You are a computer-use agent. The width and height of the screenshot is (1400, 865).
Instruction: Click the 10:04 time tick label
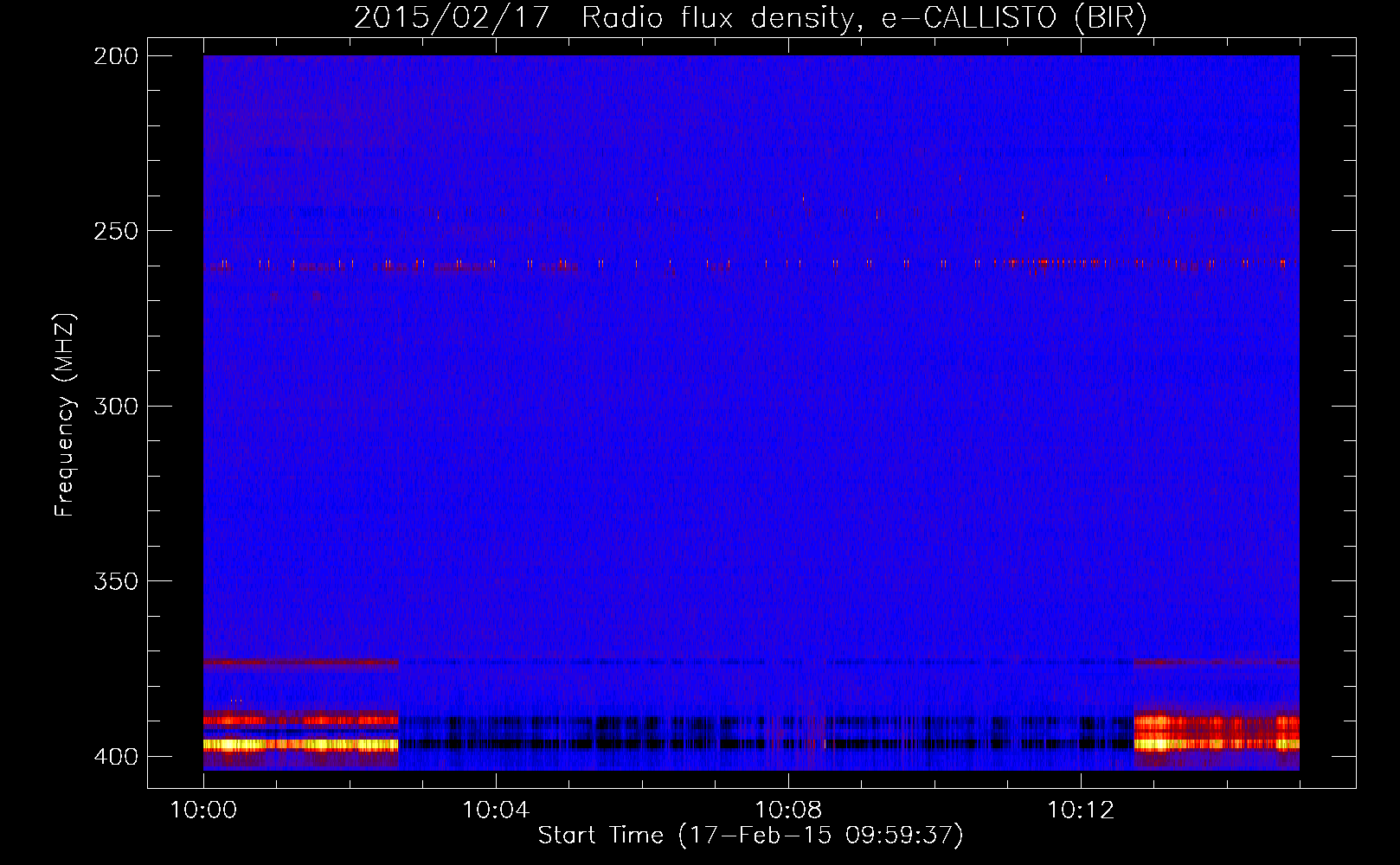coord(496,811)
